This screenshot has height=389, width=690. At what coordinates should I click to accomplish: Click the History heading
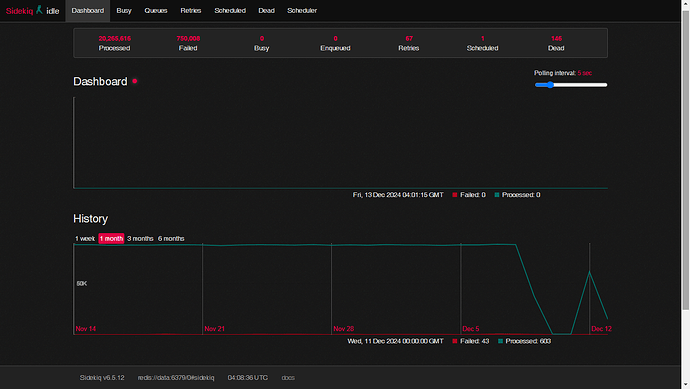point(90,219)
